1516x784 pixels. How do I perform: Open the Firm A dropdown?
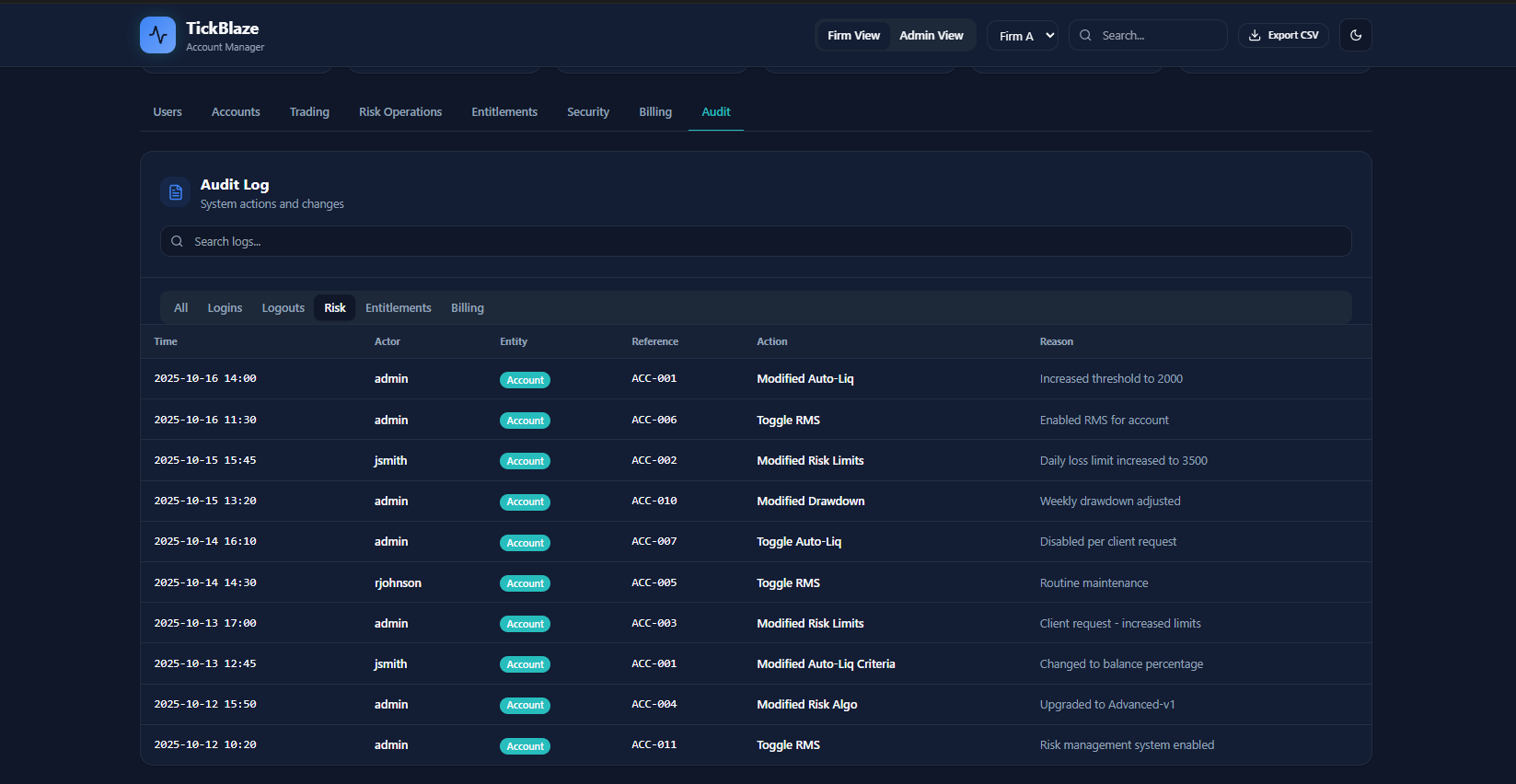tap(1022, 36)
